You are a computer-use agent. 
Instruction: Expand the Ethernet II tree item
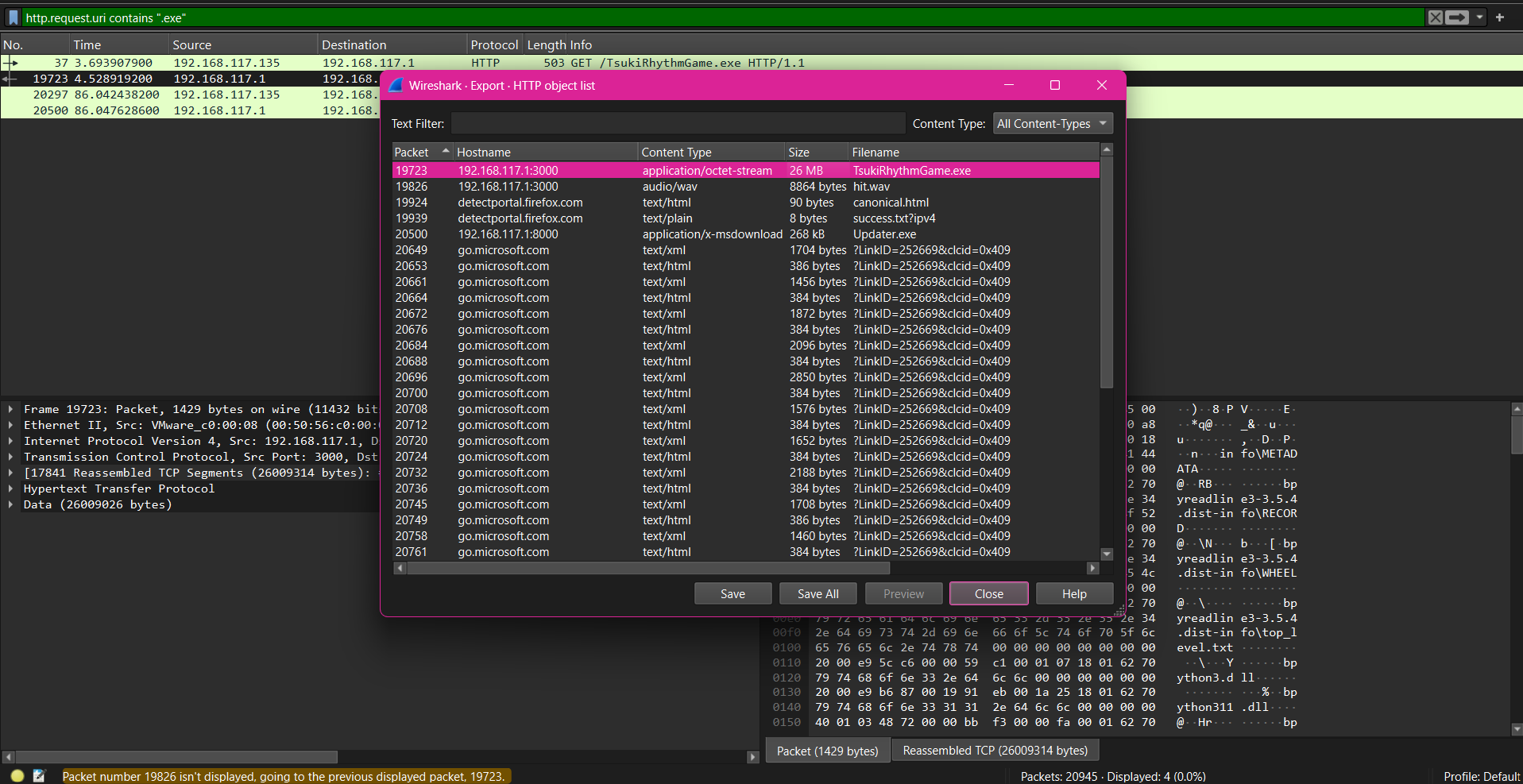(x=10, y=425)
